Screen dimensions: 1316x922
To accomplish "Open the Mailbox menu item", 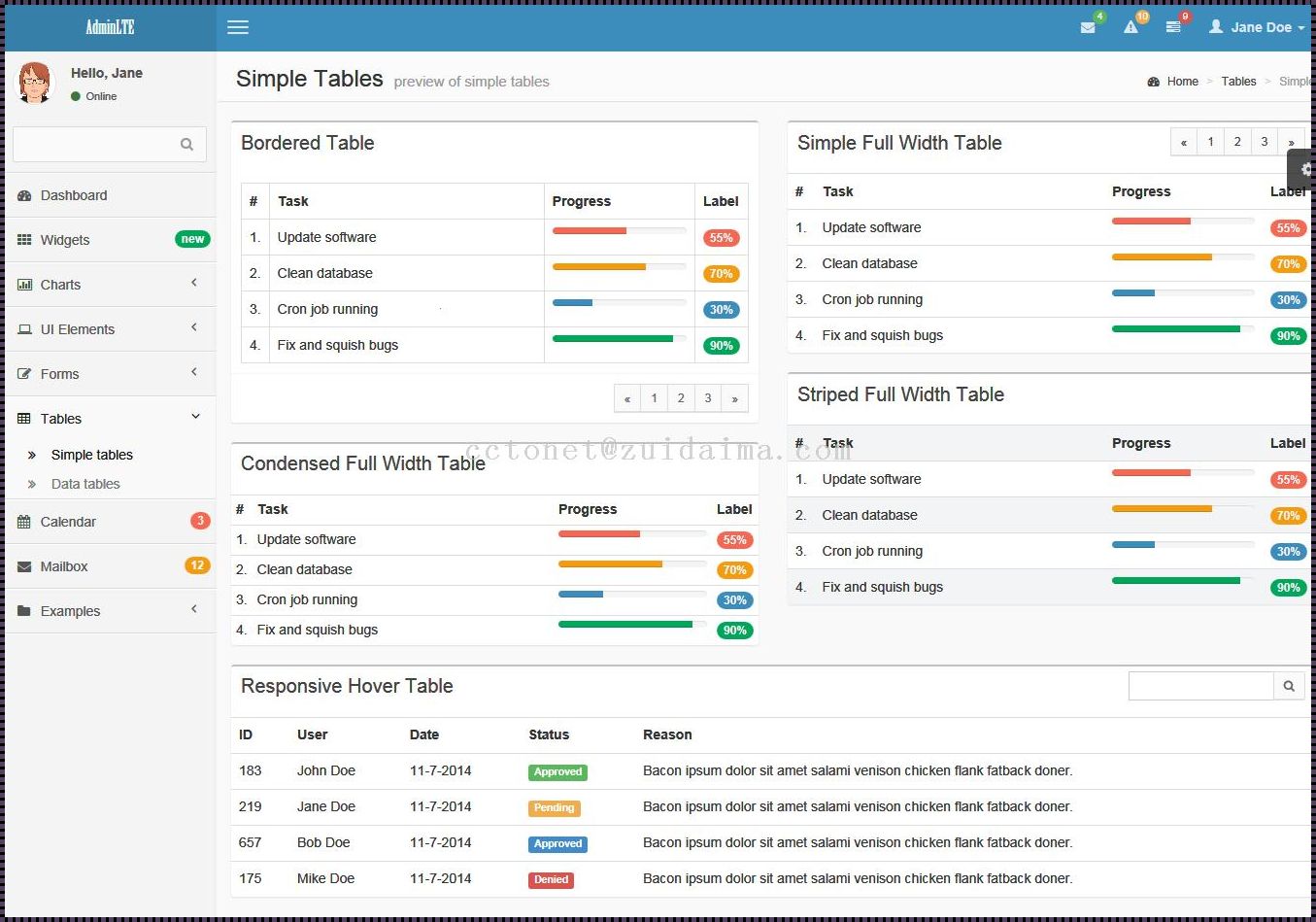I will [111, 566].
